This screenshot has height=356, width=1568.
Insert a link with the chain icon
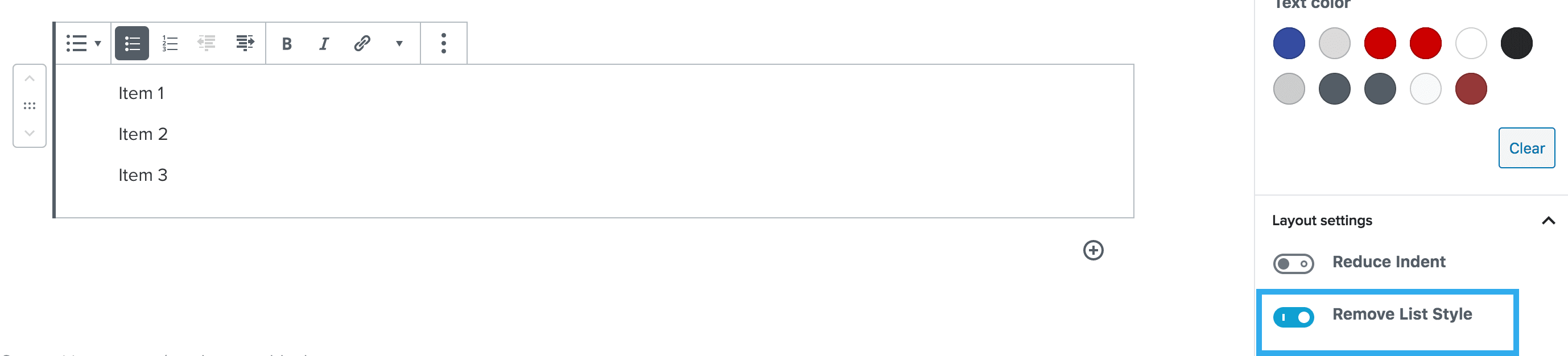click(x=362, y=43)
